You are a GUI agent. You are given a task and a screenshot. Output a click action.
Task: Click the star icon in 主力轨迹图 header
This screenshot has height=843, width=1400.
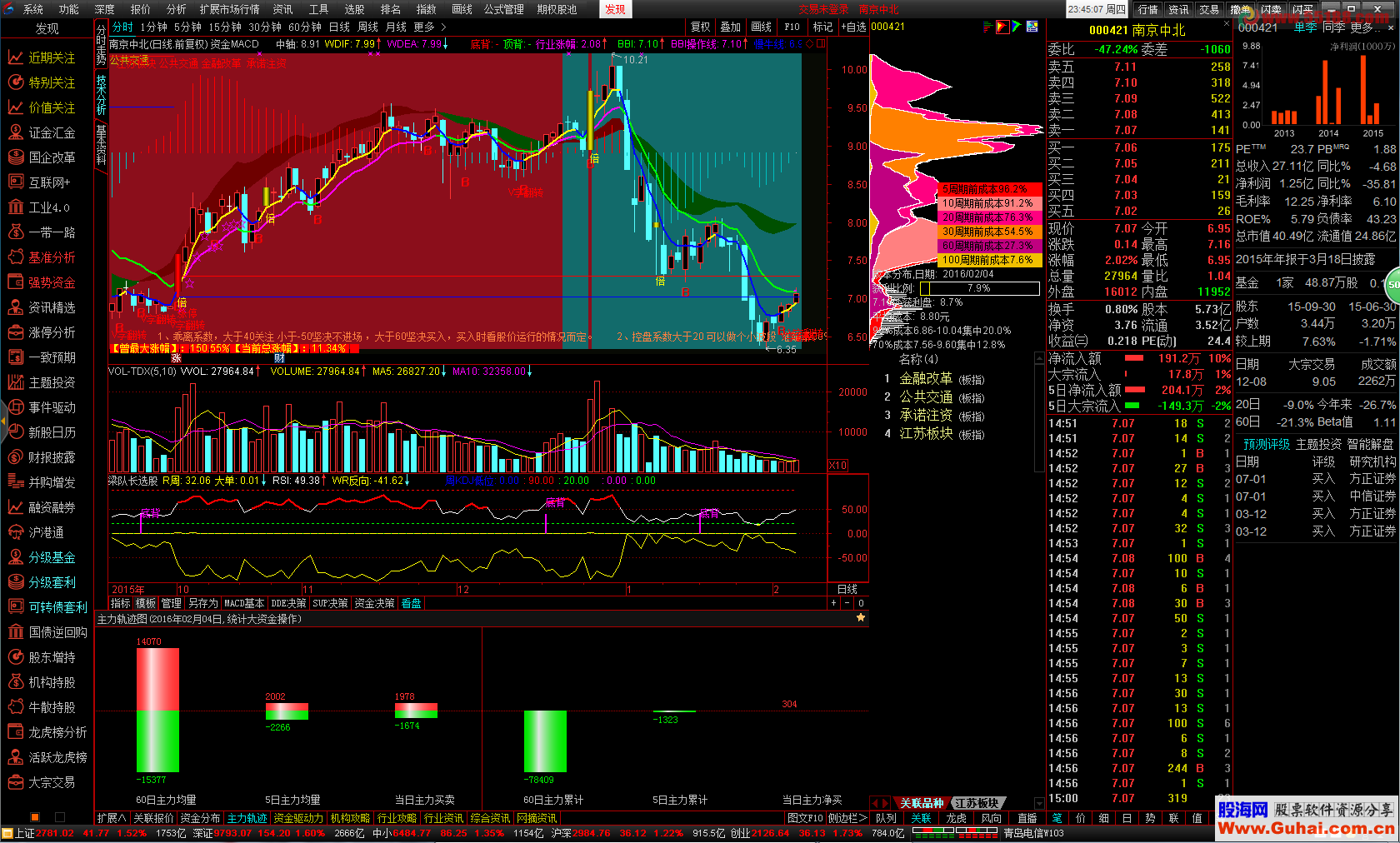pyautogui.click(x=861, y=618)
